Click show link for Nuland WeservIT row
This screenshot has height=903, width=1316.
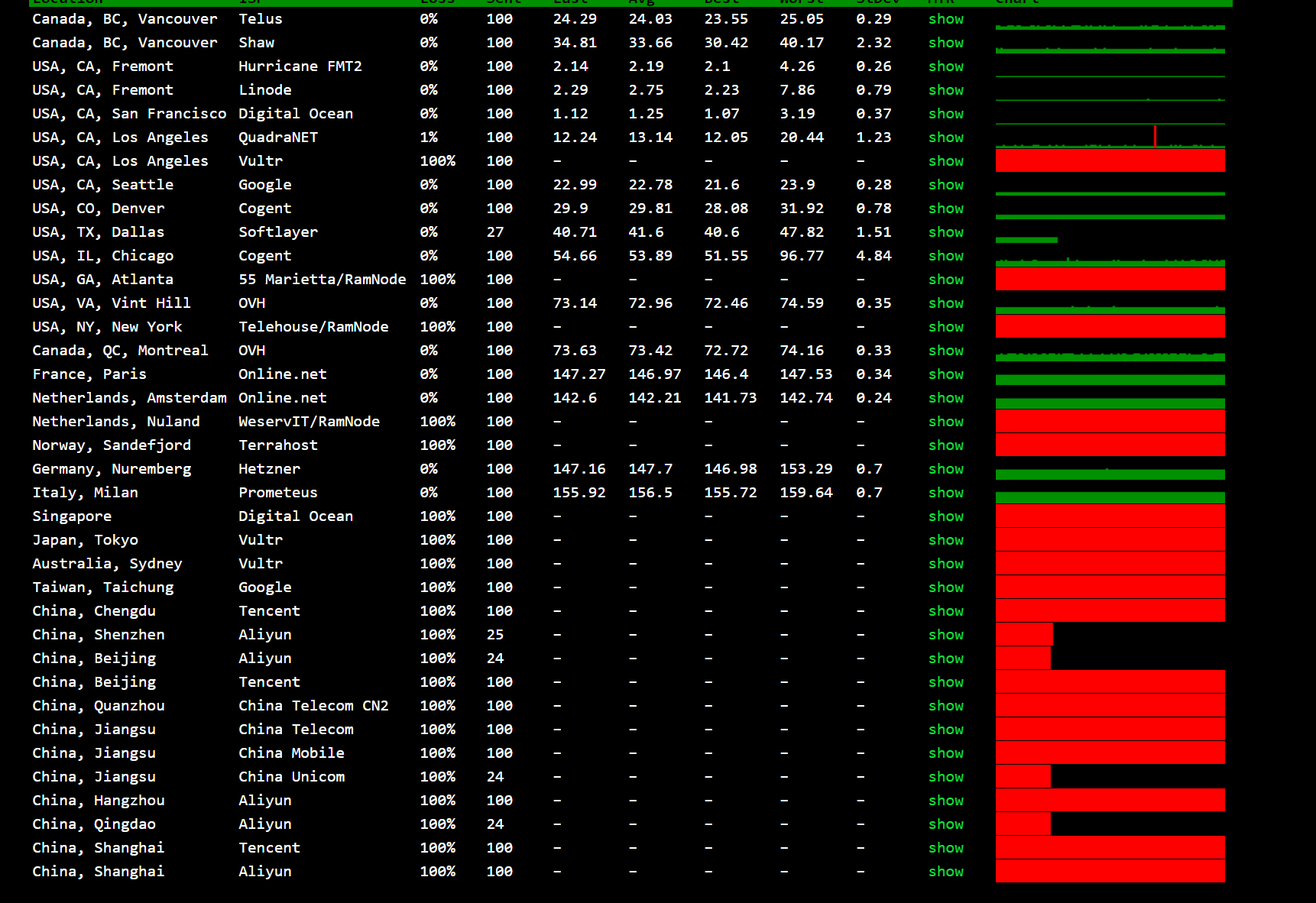tap(945, 422)
